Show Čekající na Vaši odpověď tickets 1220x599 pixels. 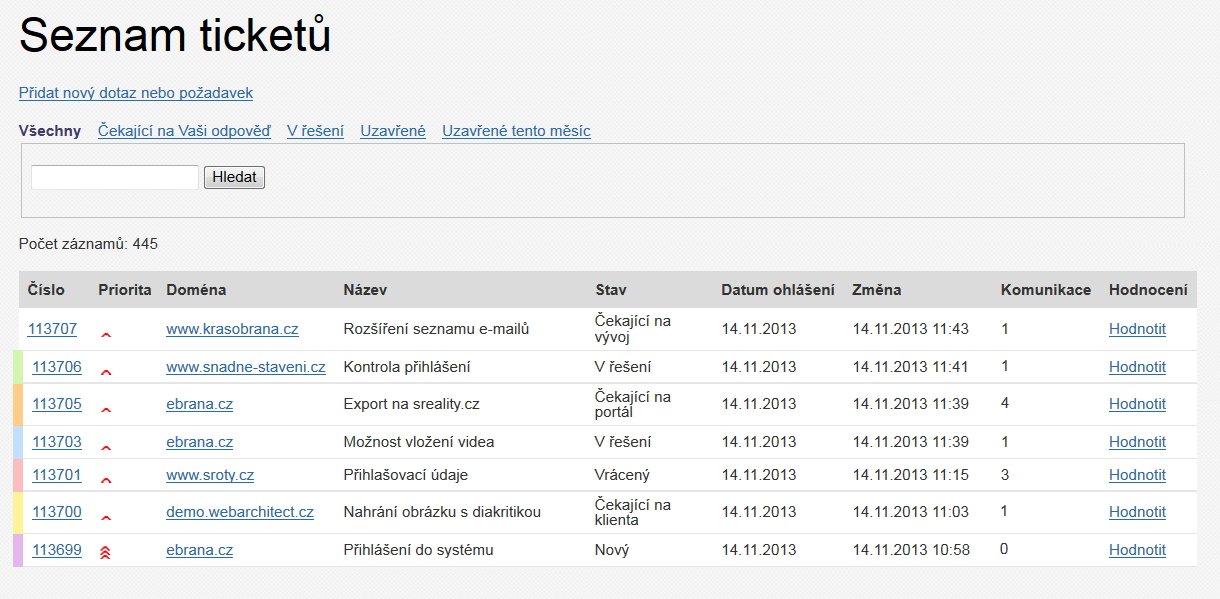(x=184, y=131)
